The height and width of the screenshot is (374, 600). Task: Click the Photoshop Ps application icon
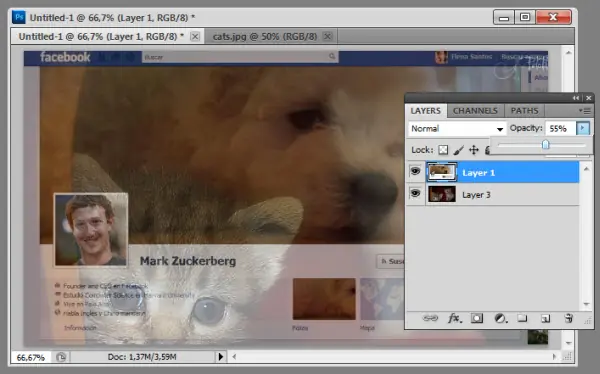[x=19, y=17]
